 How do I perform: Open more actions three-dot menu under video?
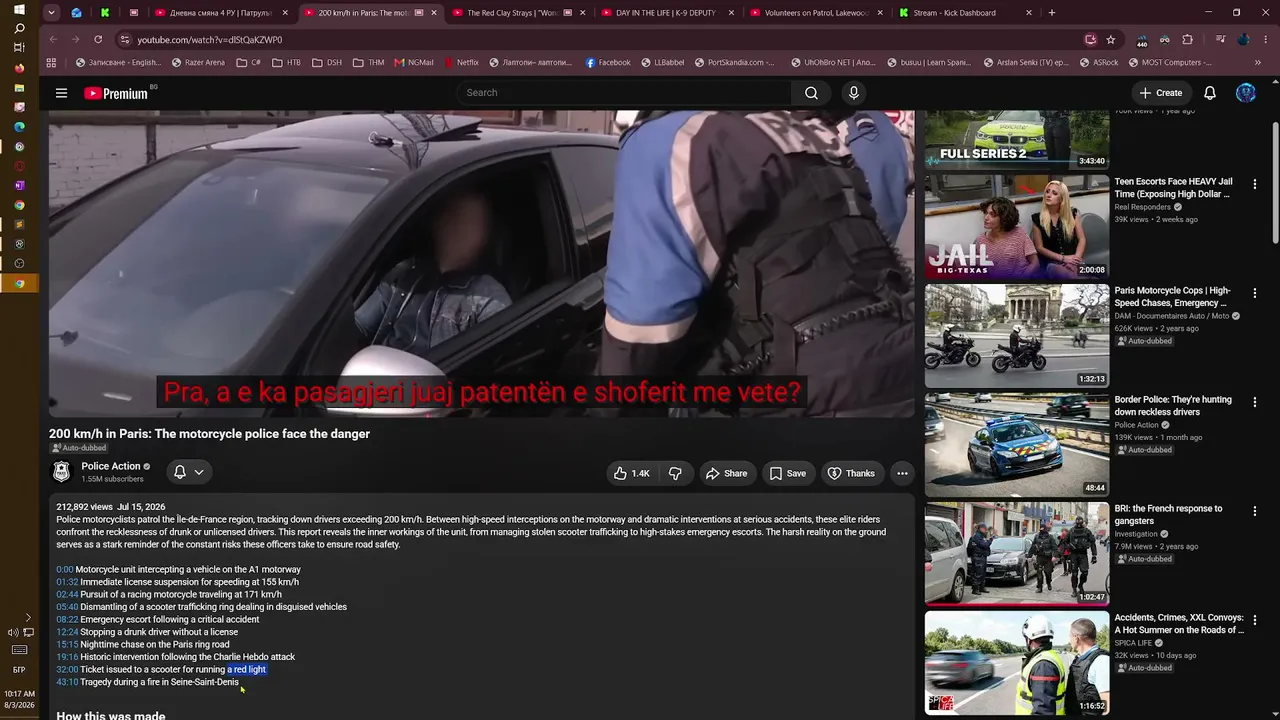click(902, 473)
